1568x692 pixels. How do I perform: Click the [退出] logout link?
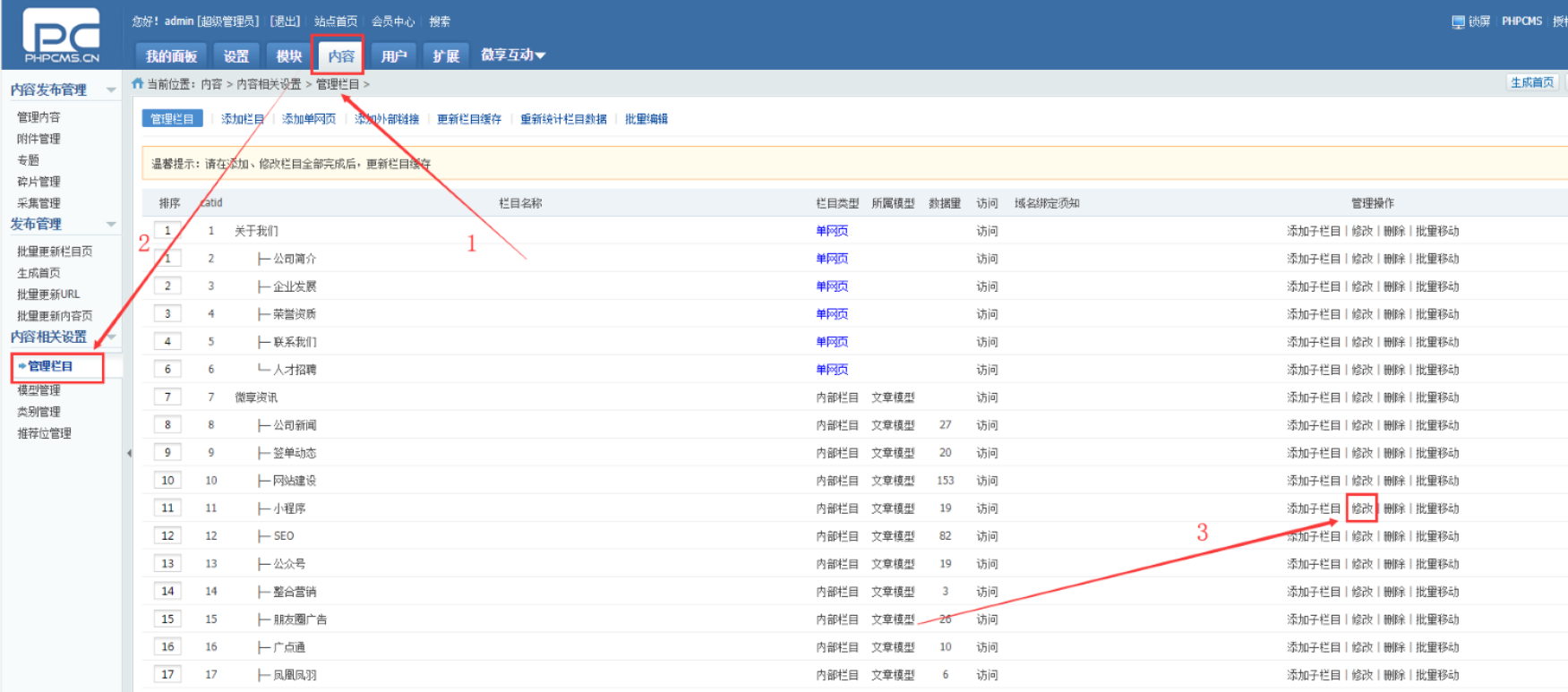point(285,21)
